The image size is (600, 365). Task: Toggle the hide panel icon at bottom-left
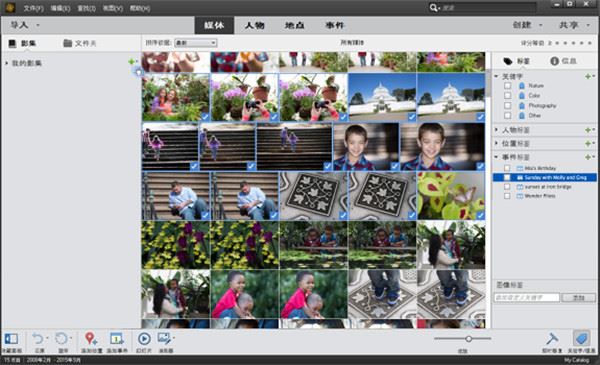click(11, 339)
